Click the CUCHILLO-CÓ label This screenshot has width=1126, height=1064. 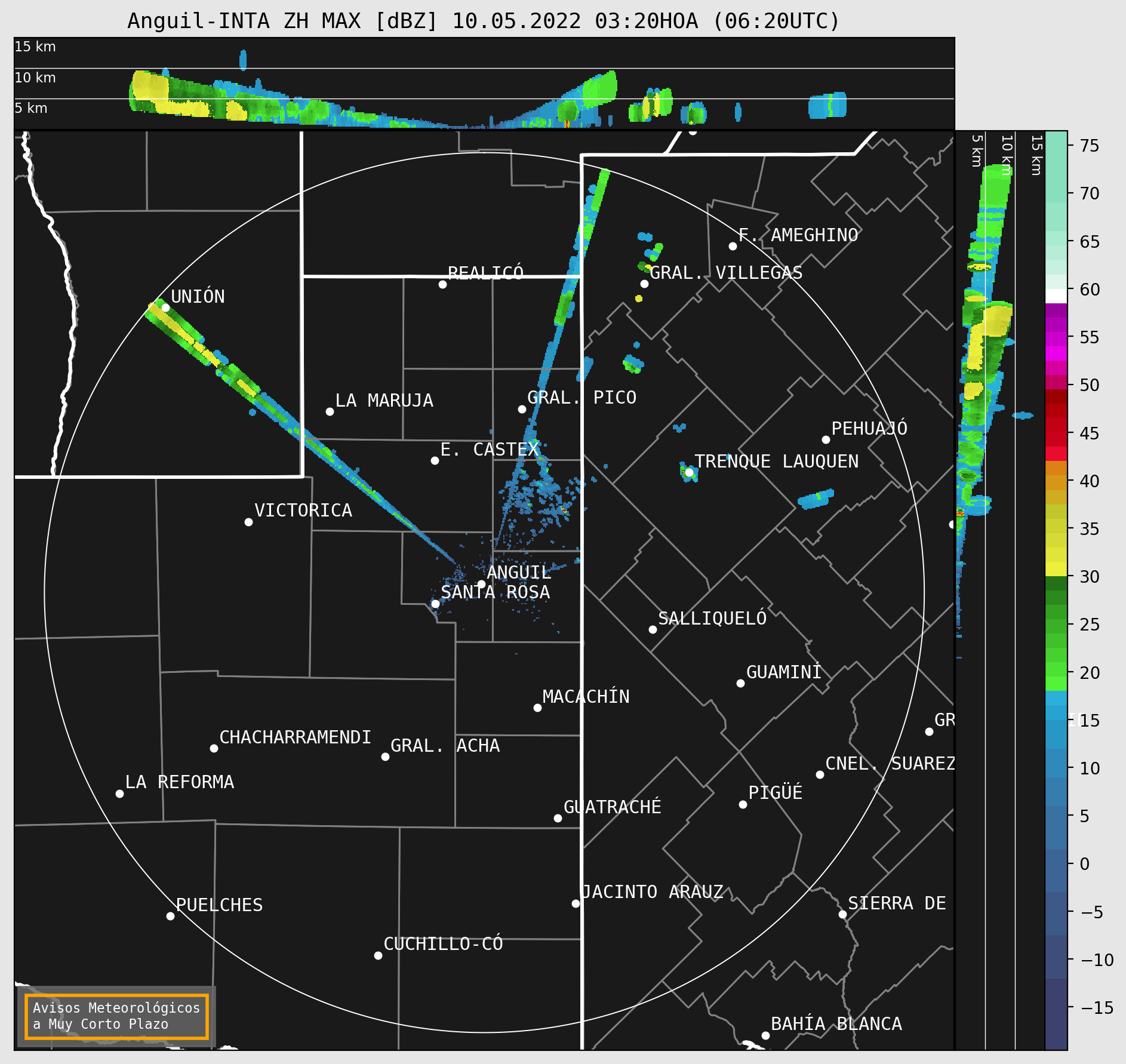443,944
